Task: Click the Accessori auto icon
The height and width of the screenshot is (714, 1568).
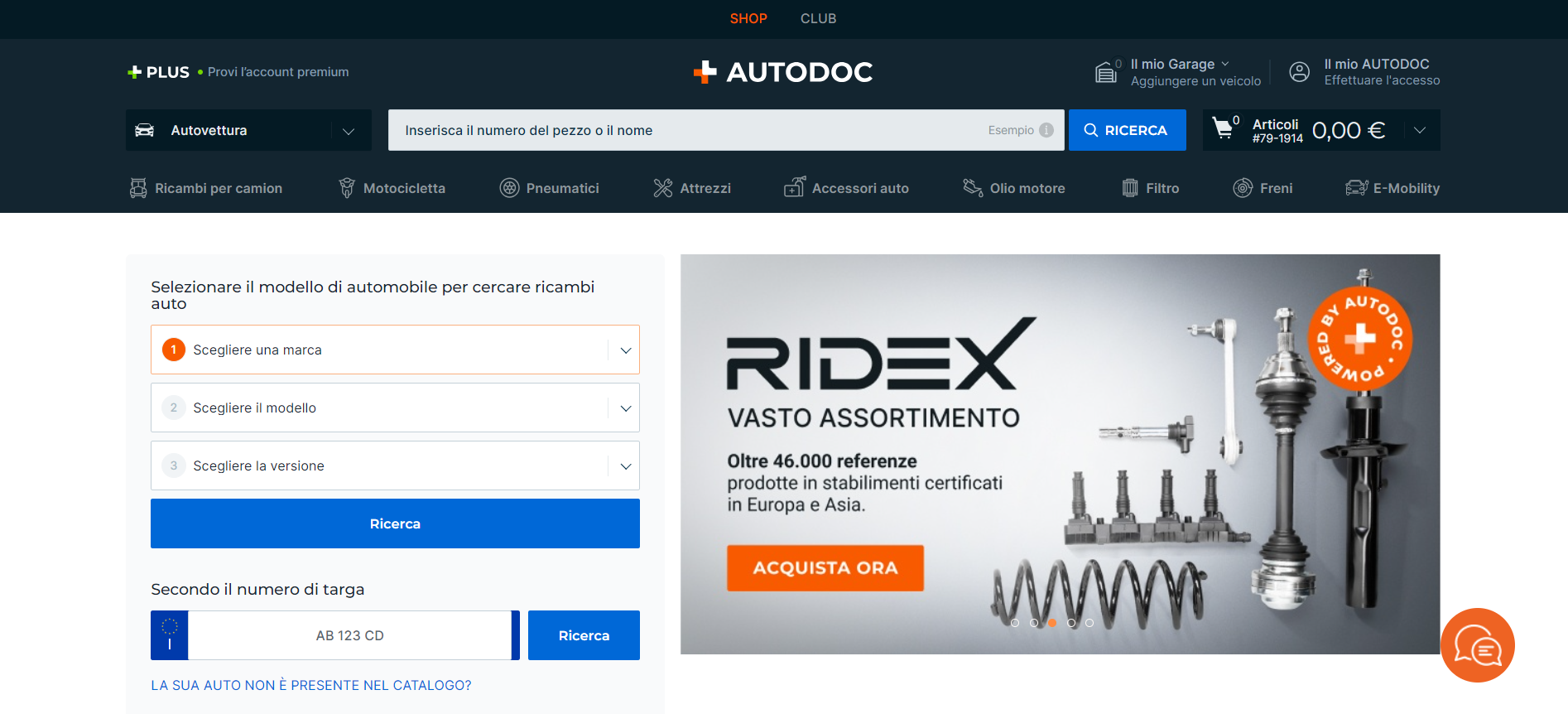Action: coord(795,187)
